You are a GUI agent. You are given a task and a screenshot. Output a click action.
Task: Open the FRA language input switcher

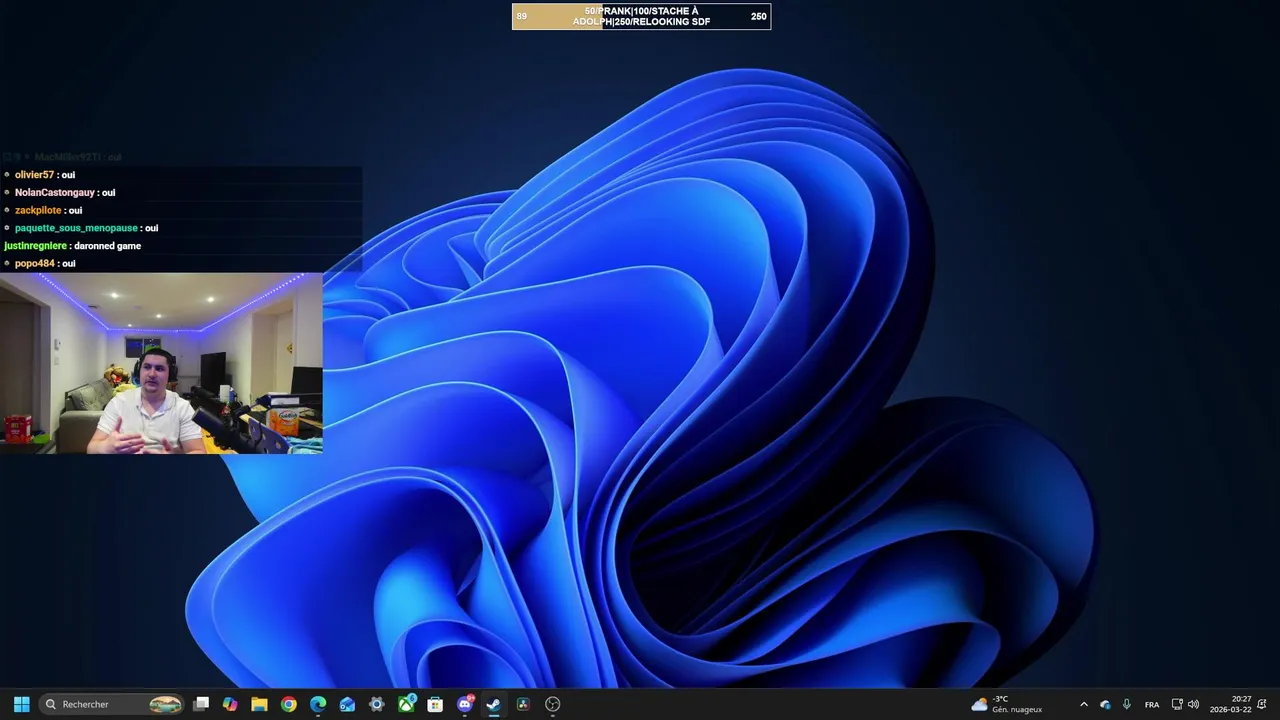pyautogui.click(x=1152, y=704)
